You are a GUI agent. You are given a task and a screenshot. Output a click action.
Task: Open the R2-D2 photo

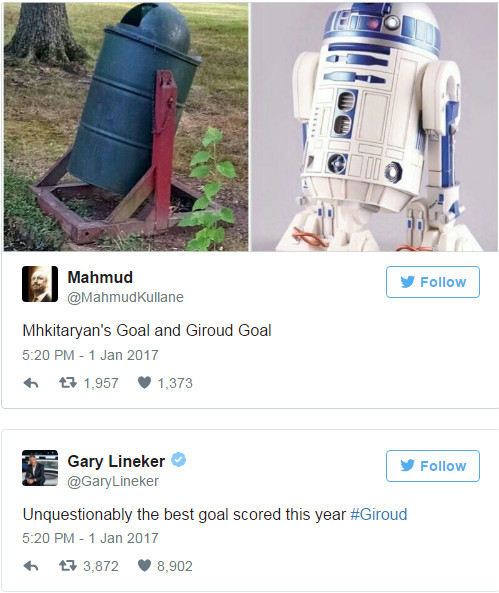coord(375,126)
